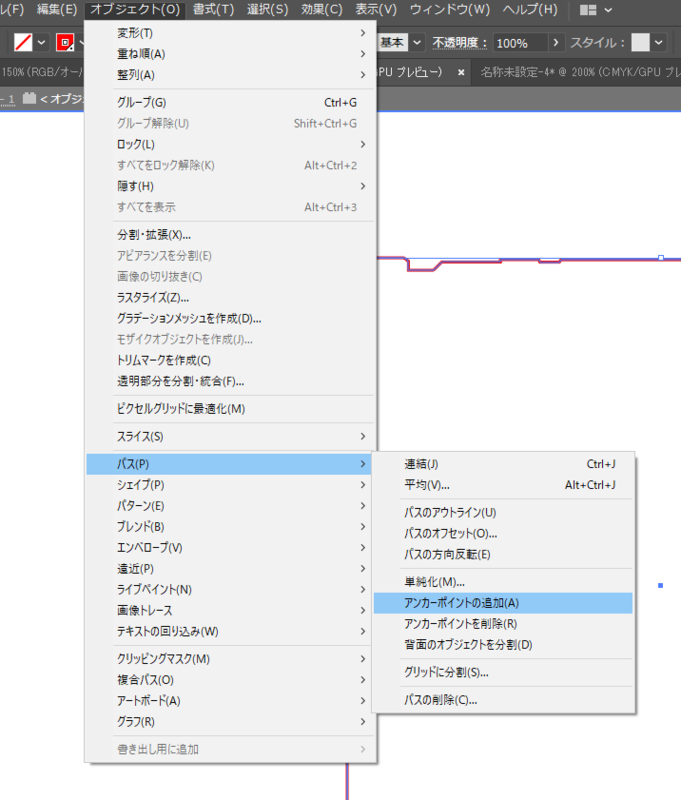Screen dimensions: 681x800
Task: Switch to the 150% RGB document tab
Action: [42, 72]
